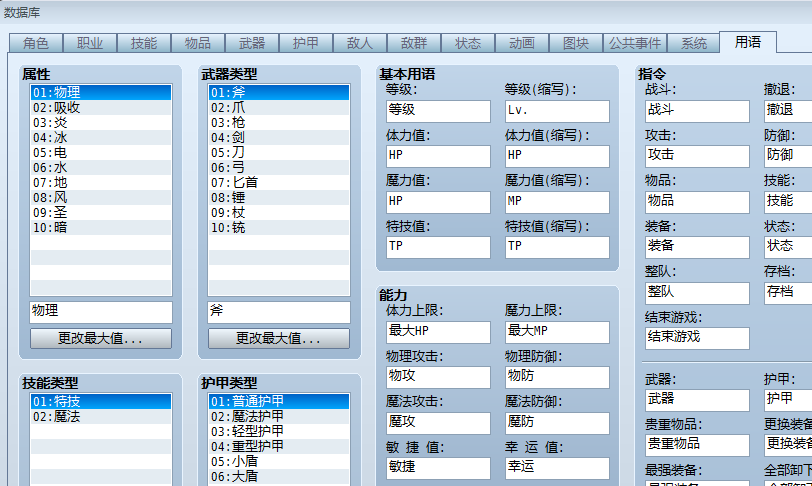Switch to the 角色 tab
812x486 pixels.
point(36,43)
